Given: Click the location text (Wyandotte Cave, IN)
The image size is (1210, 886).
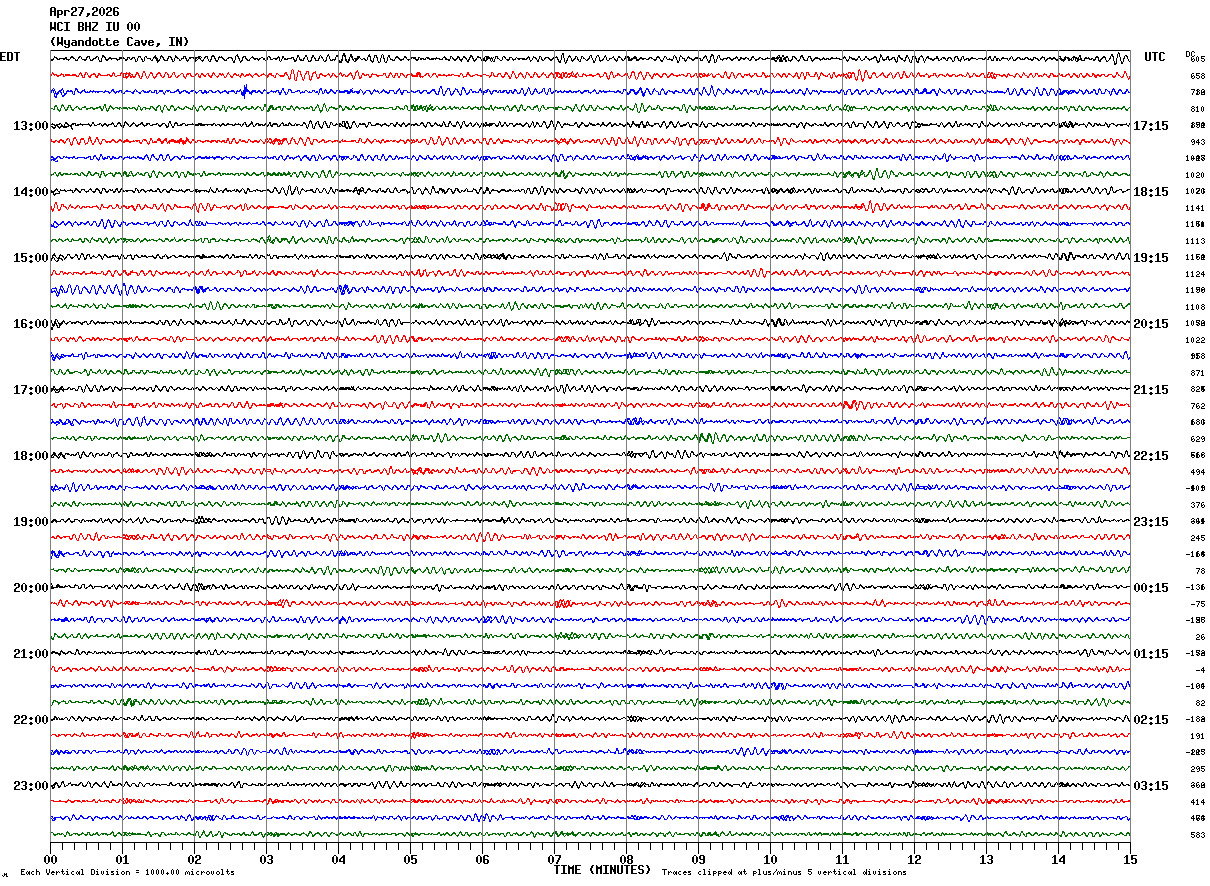Looking at the screenshot, I should [119, 42].
